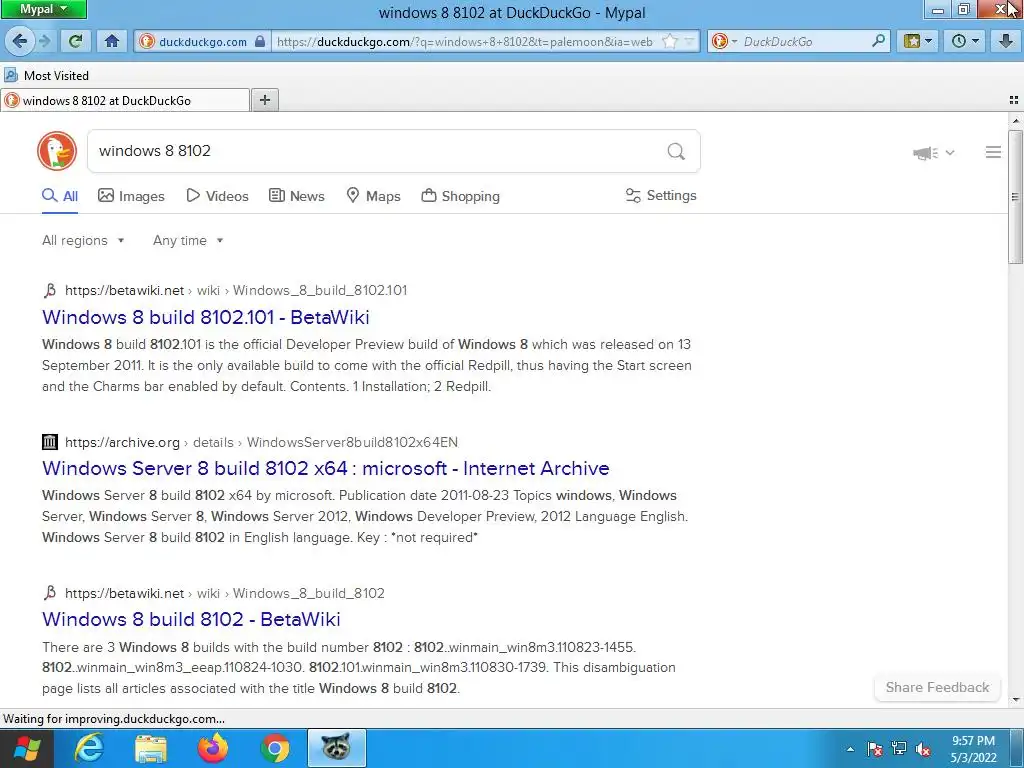Click the Mypal raccoon taskbar icon
1024x768 pixels.
click(337, 748)
